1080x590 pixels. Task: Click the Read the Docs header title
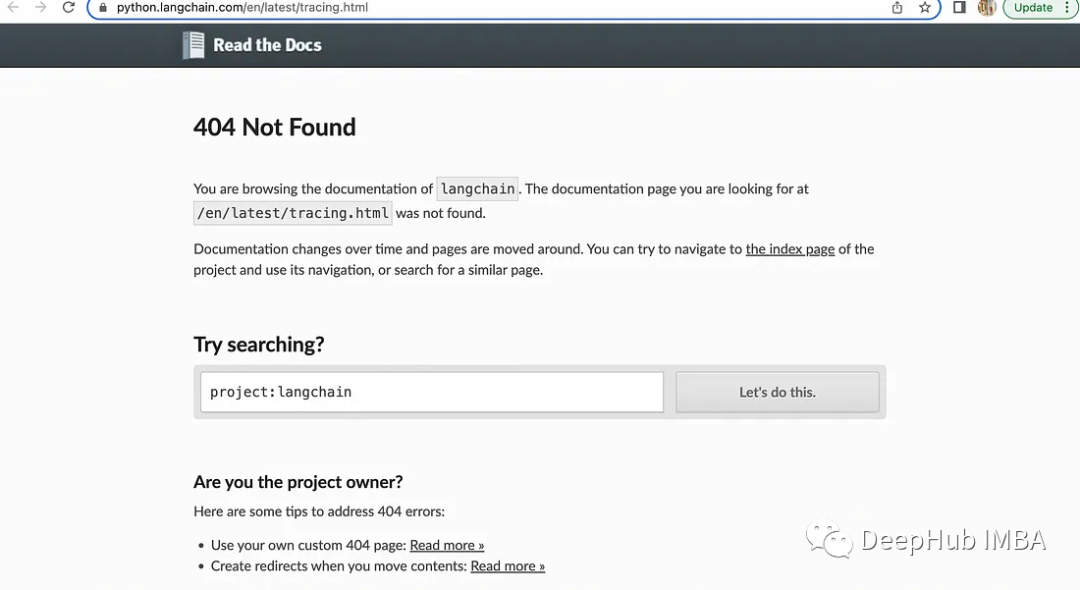(267, 45)
